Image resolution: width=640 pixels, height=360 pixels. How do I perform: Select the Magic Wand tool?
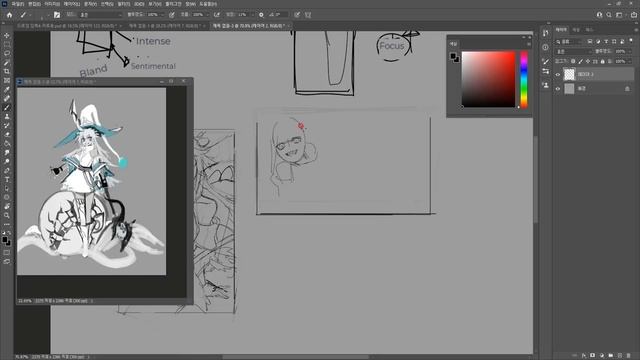coord(7,62)
